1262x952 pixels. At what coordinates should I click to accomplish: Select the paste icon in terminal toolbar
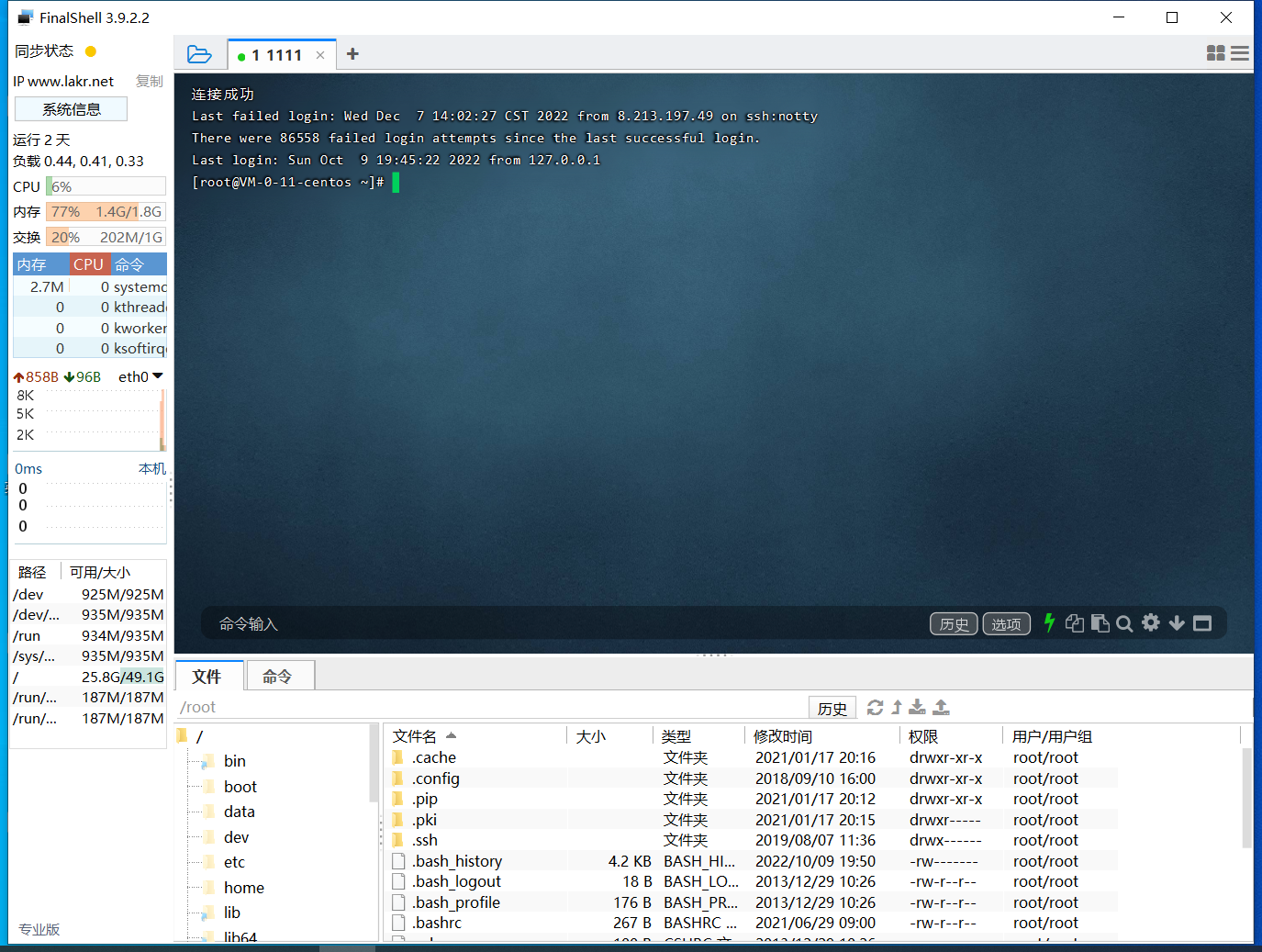(1100, 623)
